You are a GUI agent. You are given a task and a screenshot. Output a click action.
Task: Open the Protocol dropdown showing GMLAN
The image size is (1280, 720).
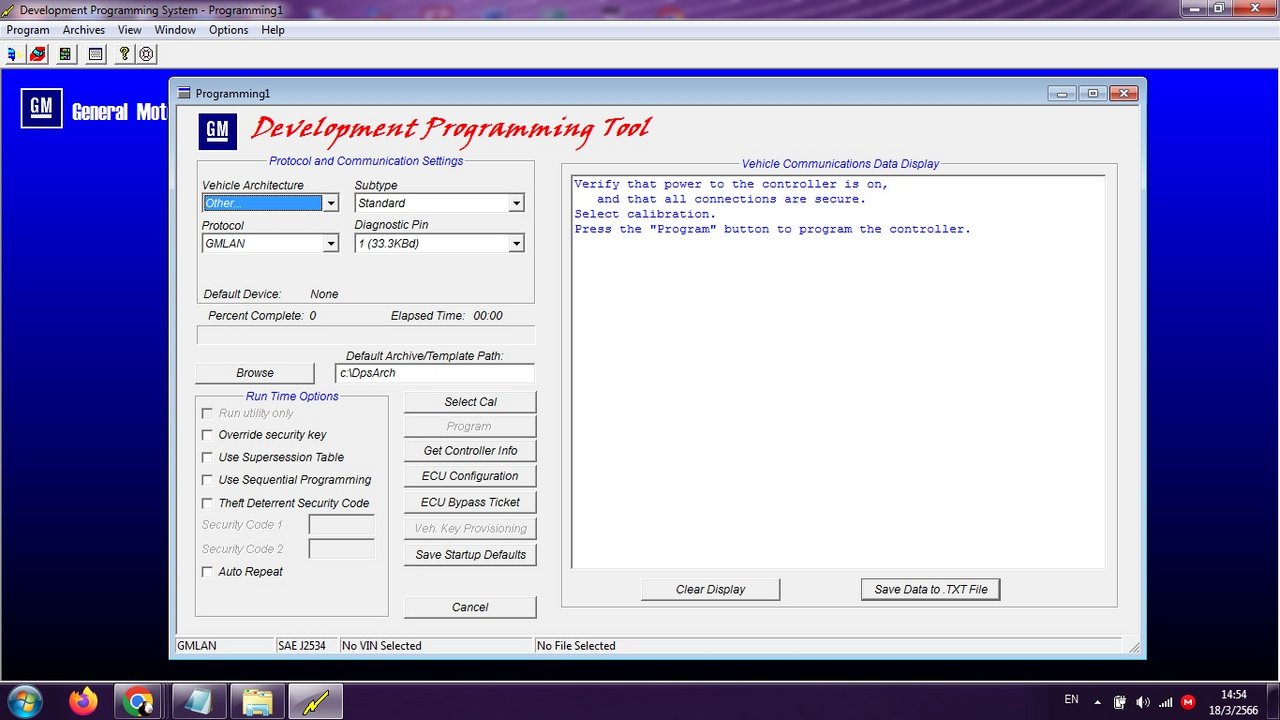pos(330,243)
